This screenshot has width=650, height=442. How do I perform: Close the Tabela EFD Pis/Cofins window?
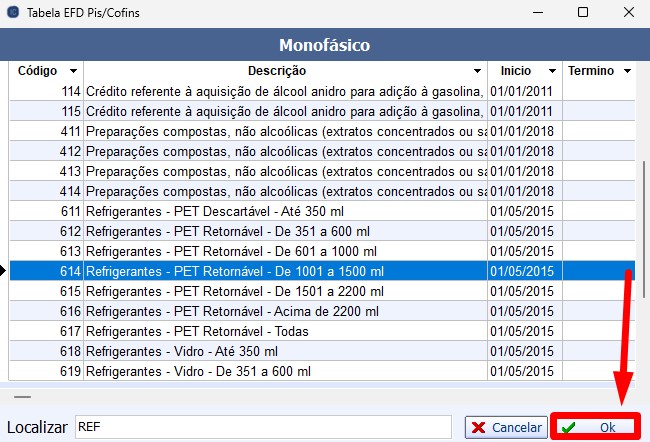point(628,12)
